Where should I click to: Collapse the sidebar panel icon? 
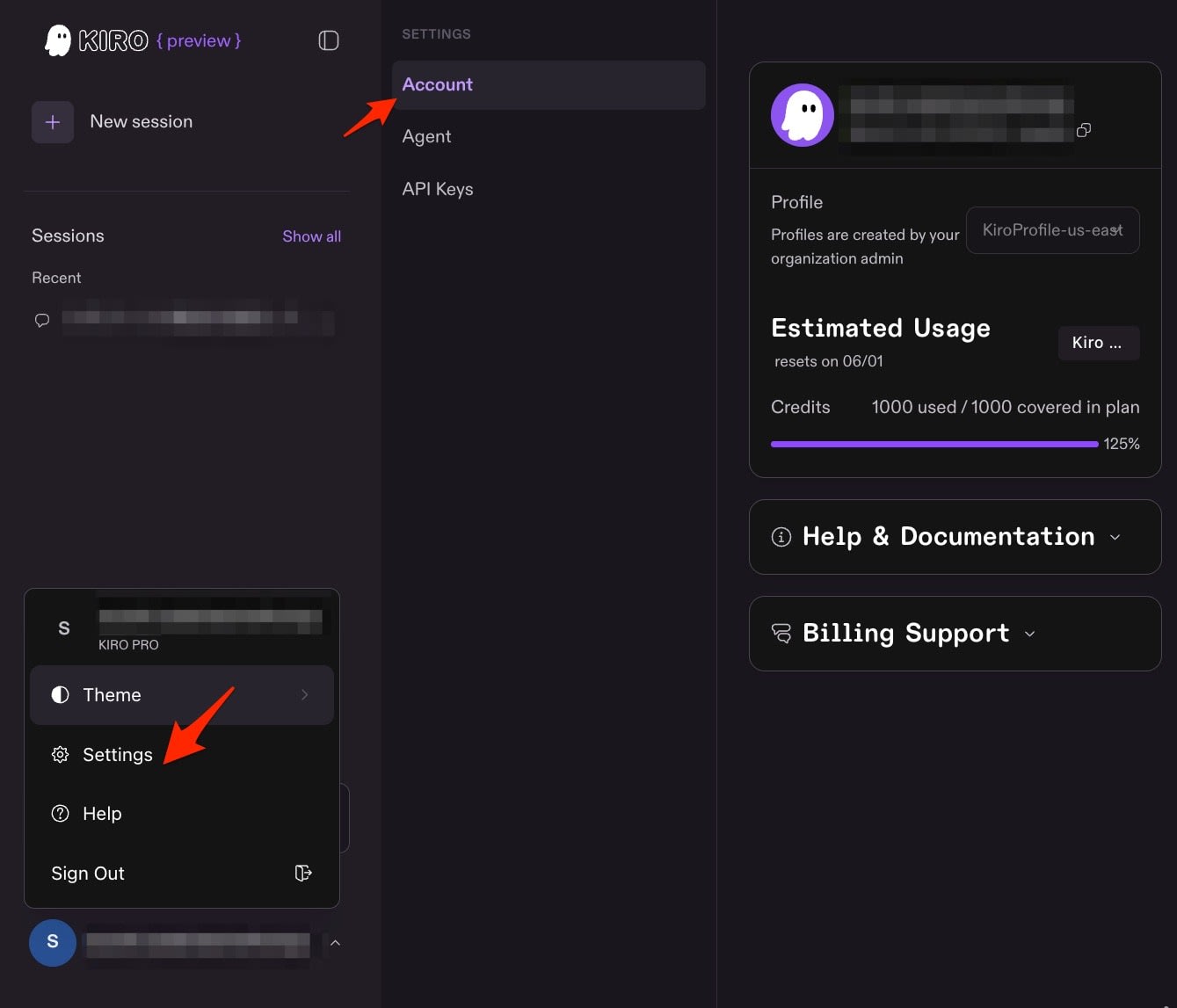329,40
